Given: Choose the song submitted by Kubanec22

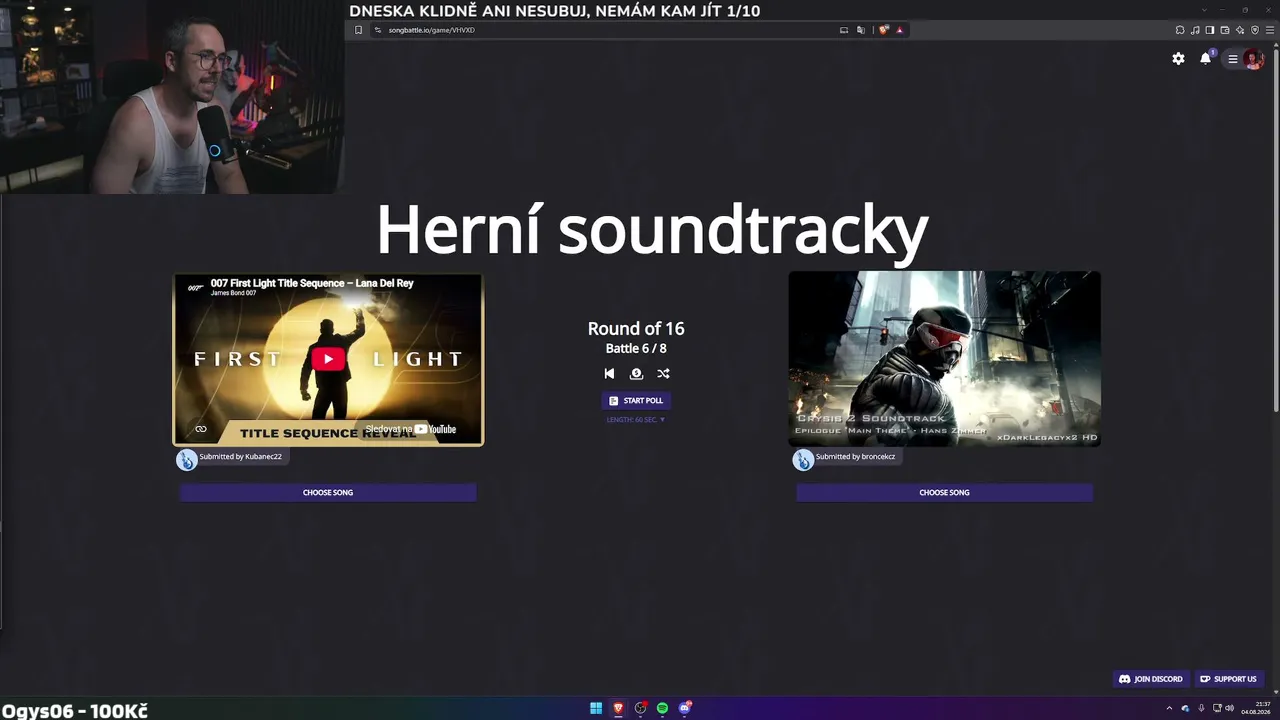Looking at the screenshot, I should point(328,492).
